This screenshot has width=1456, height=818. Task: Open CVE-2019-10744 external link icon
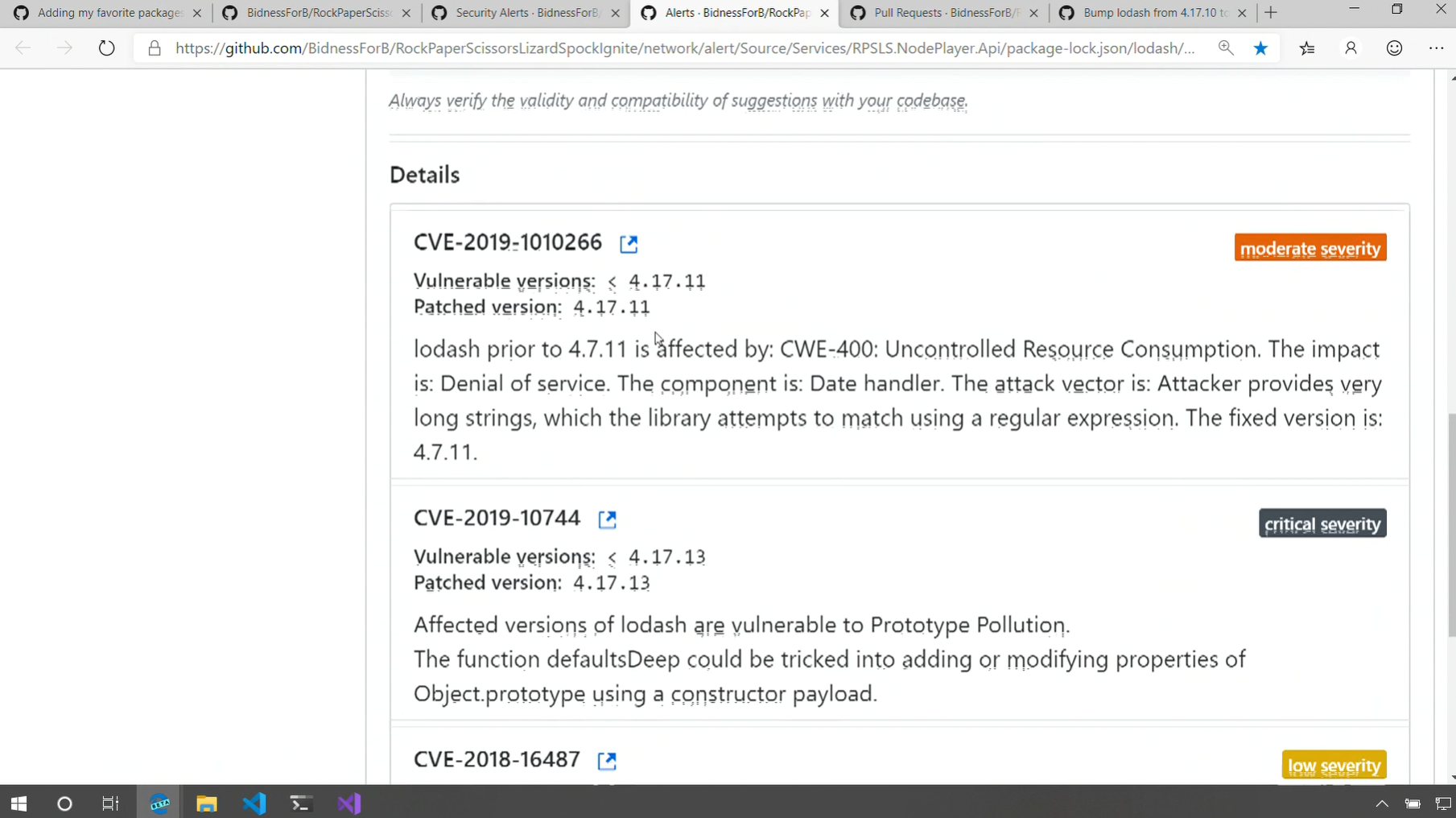(x=607, y=519)
